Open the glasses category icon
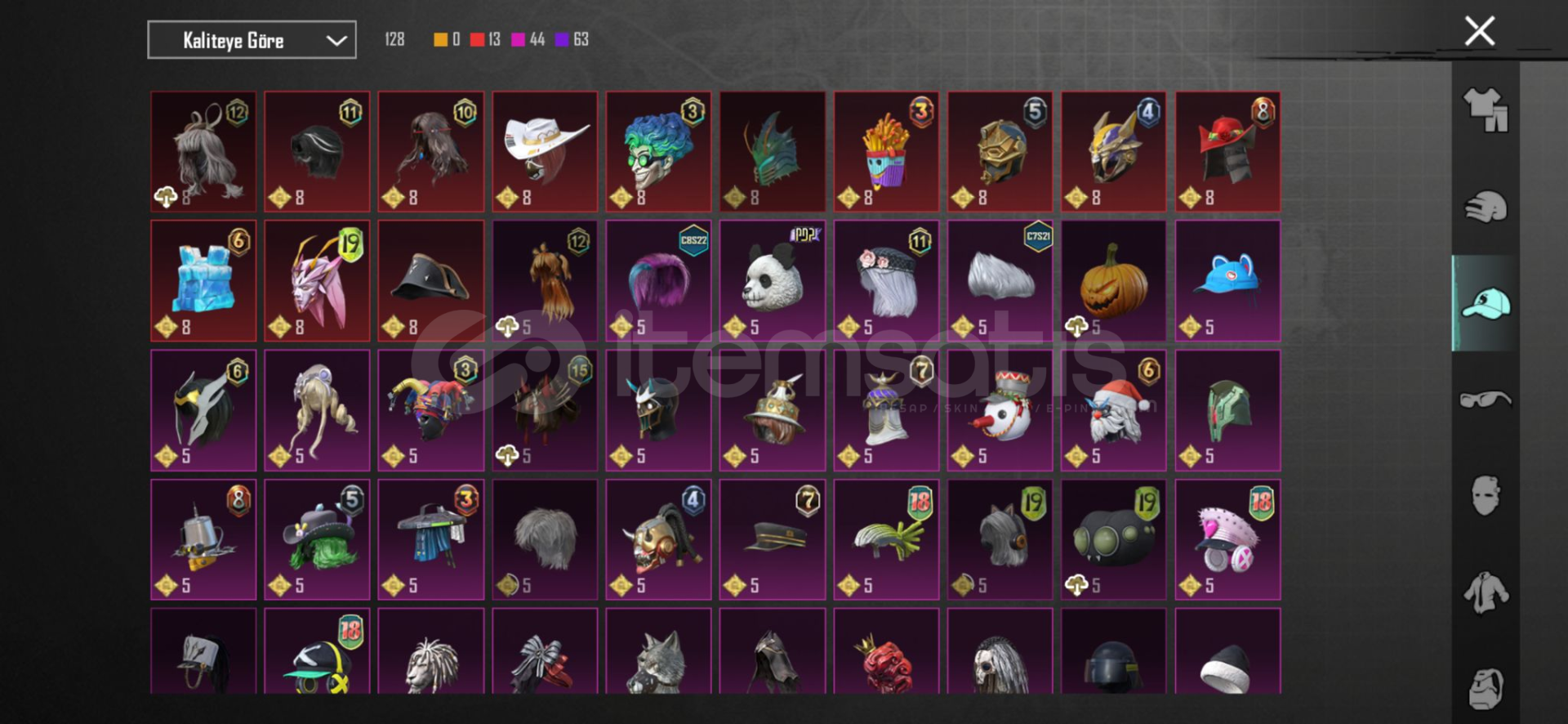 point(1486,400)
